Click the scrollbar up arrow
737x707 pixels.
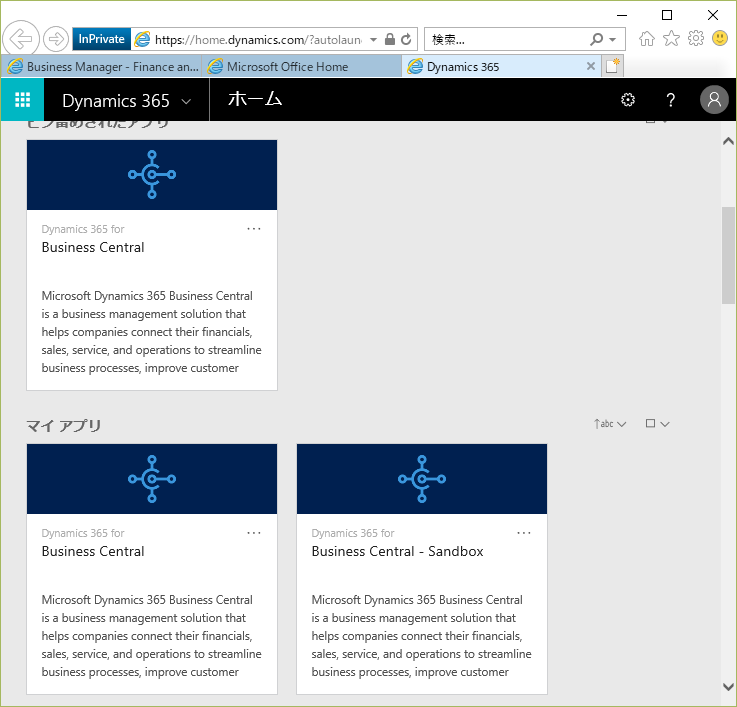728,141
